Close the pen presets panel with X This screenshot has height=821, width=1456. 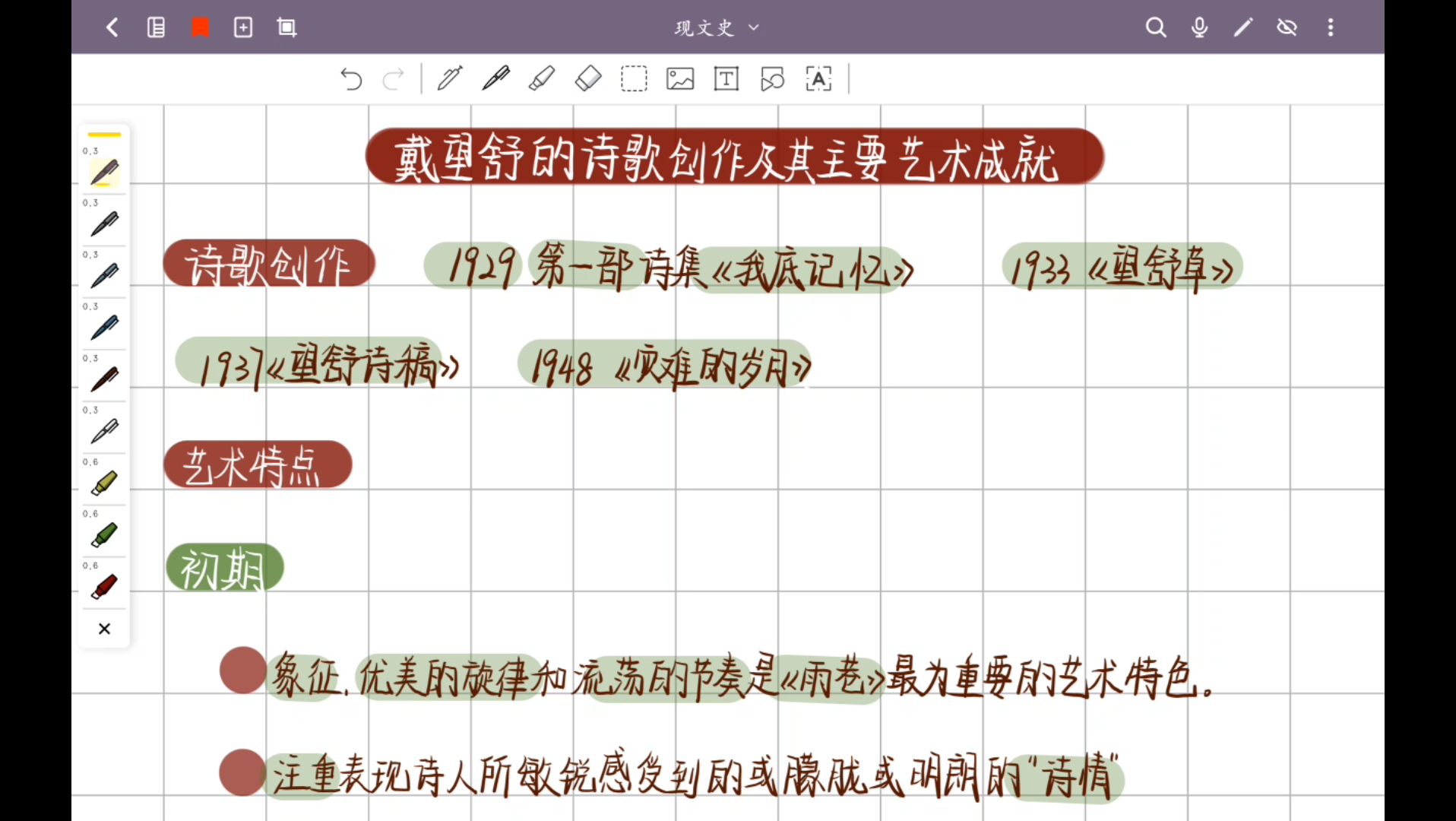click(x=104, y=629)
